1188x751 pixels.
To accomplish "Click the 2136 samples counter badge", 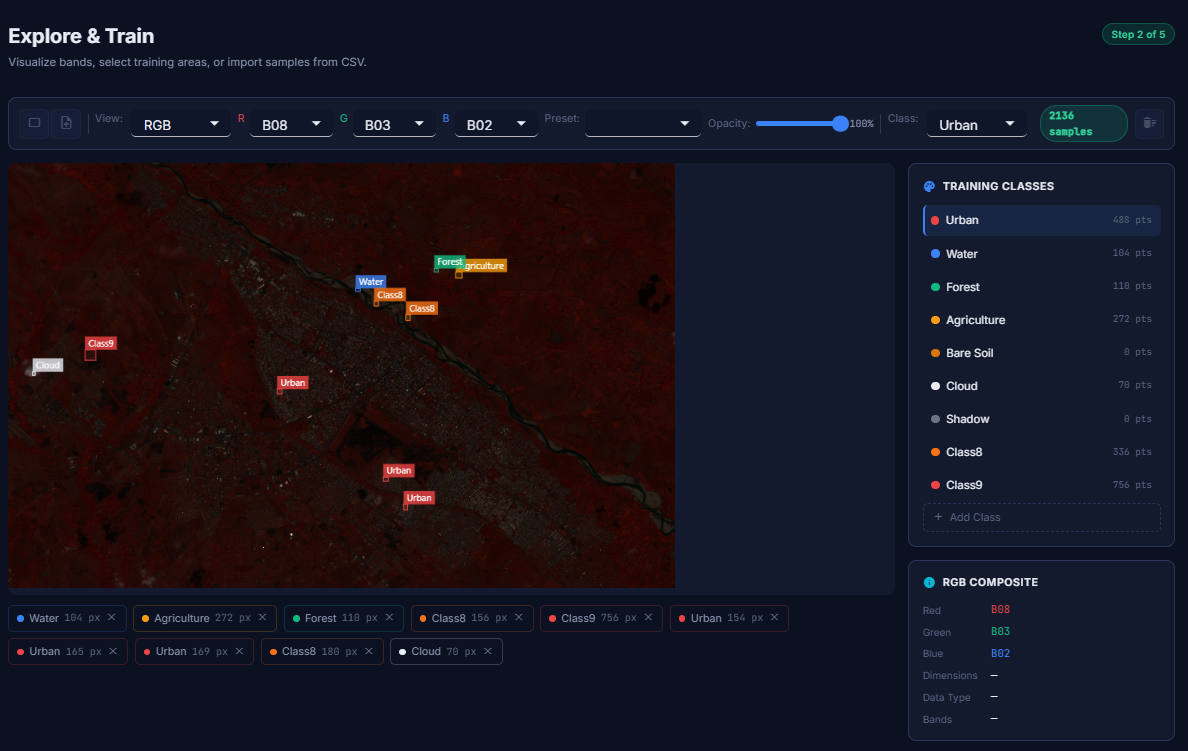I will pyautogui.click(x=1083, y=123).
